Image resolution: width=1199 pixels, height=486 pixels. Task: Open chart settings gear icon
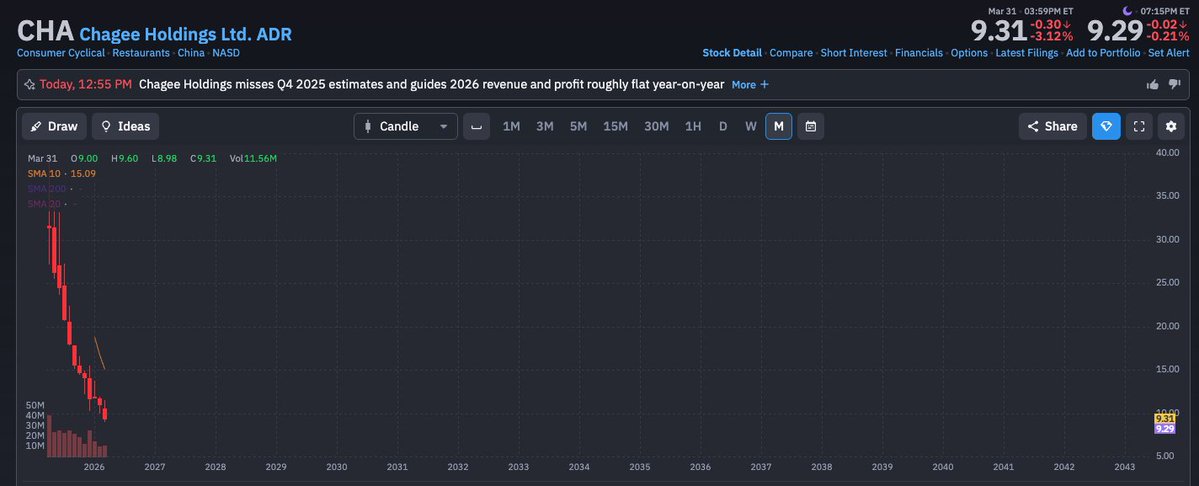1171,126
